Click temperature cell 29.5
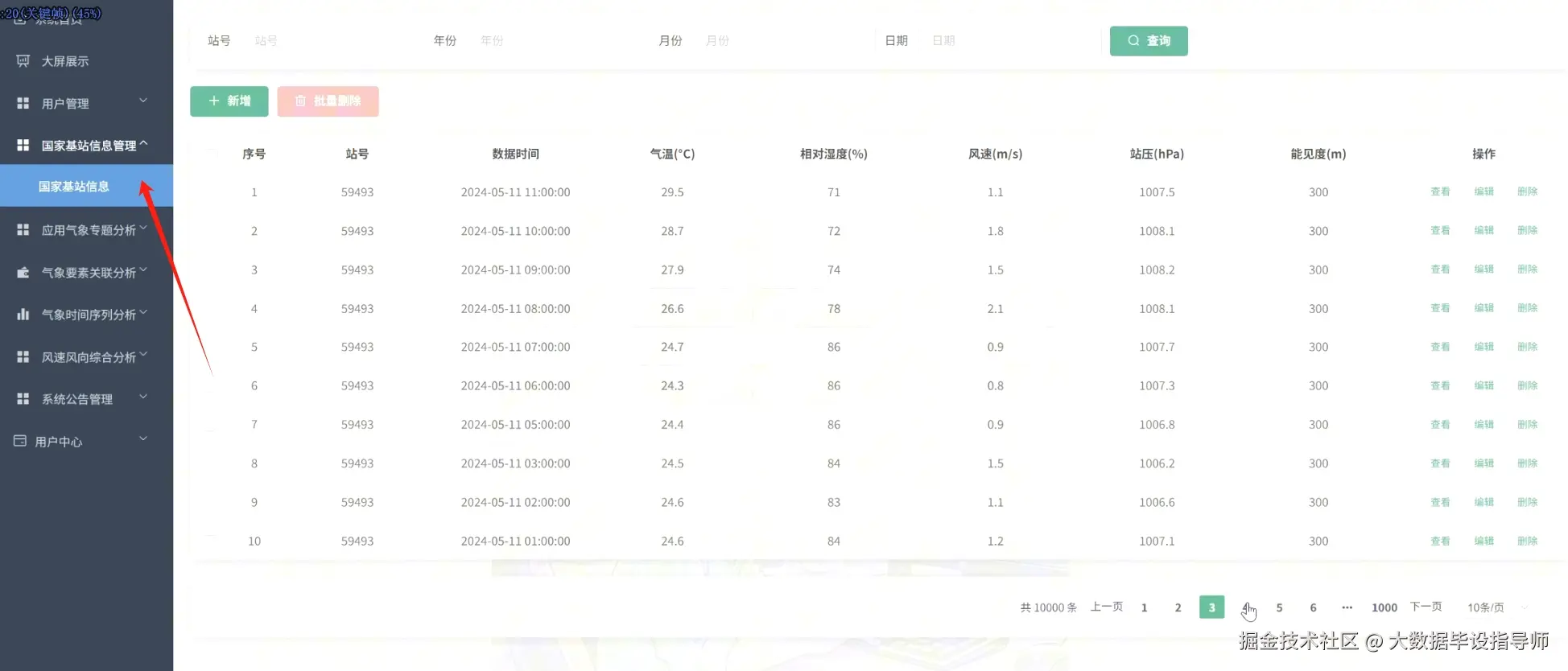Screen dimensions: 1568x671 pos(672,192)
